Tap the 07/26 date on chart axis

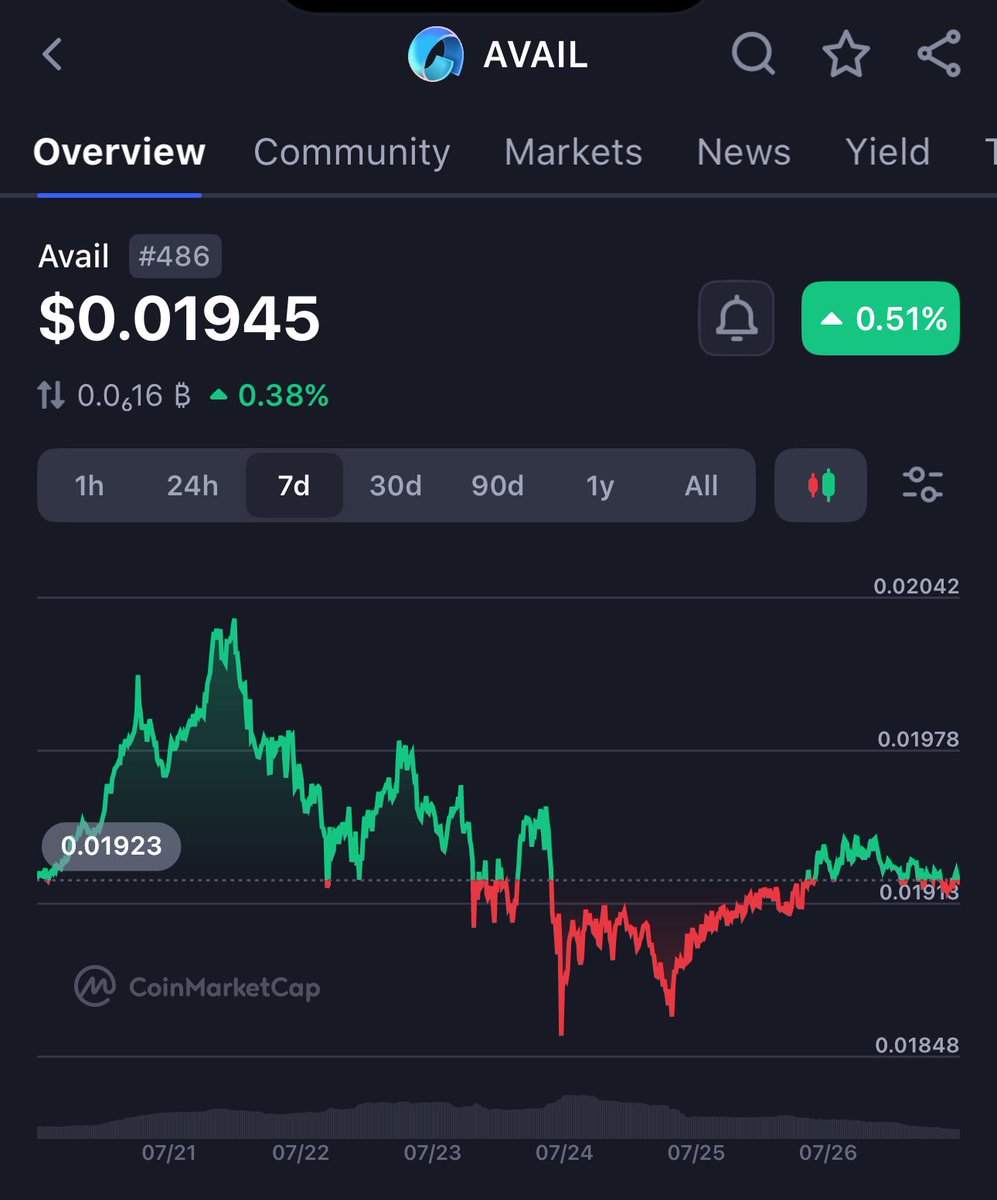coord(828,1153)
